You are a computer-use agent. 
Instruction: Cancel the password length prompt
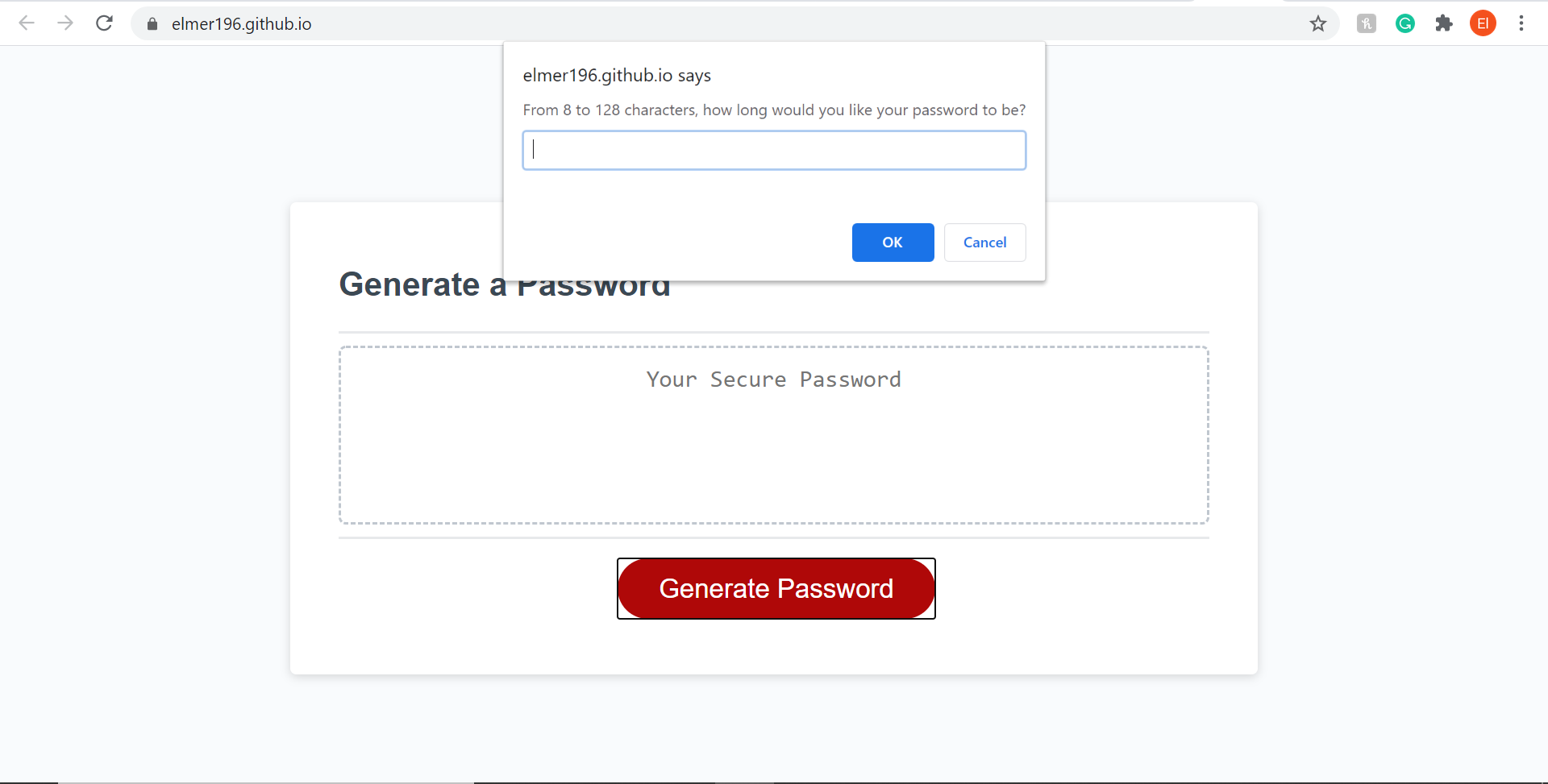tap(984, 243)
